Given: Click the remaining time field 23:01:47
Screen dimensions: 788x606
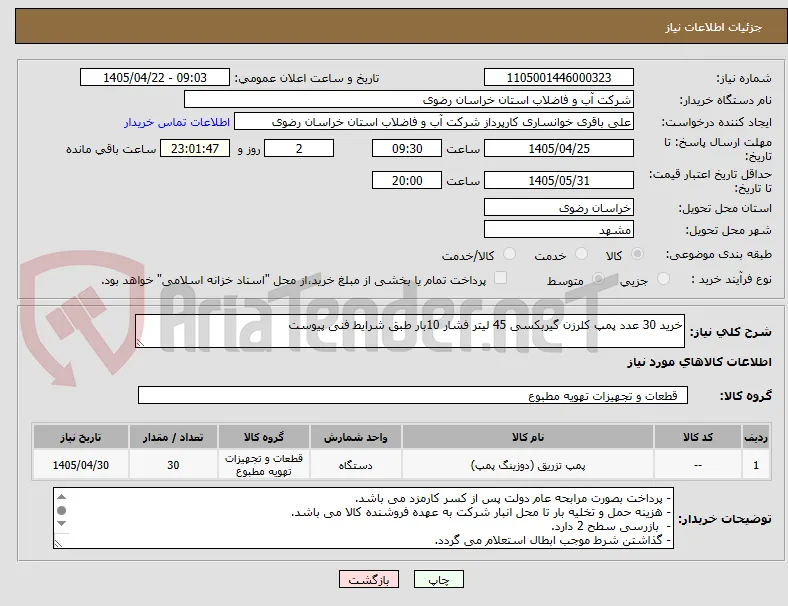Looking at the screenshot, I should [195, 148].
